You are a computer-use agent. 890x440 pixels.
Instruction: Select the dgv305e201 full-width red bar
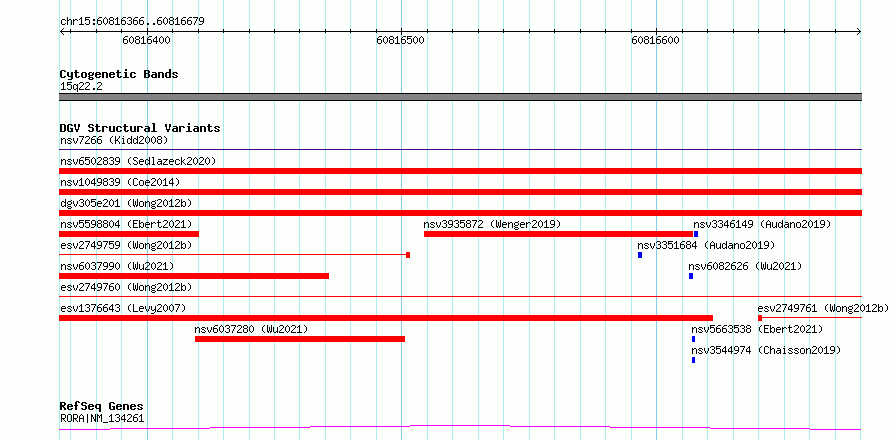[x=460, y=213]
